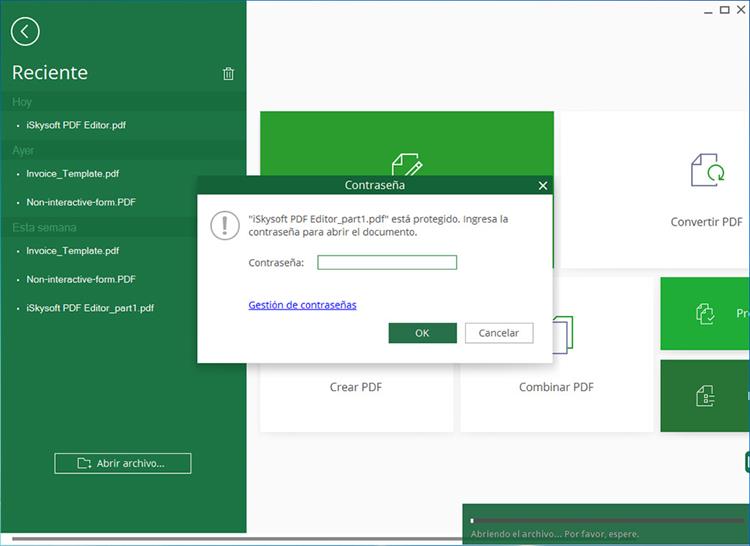The height and width of the screenshot is (546, 750).
Task: Click the Combinar PDF stacked pages icon
Action: [563, 335]
